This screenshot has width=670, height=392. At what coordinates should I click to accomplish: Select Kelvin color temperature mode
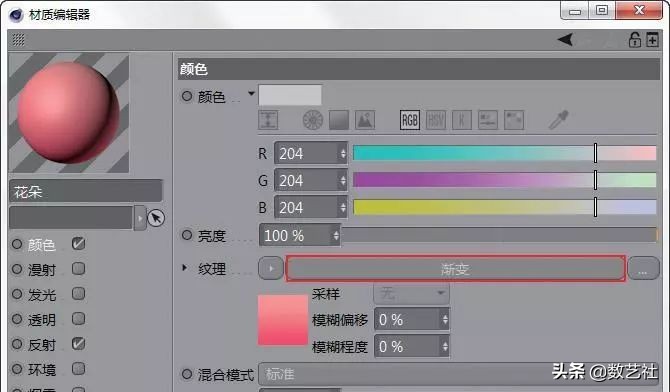coord(462,120)
